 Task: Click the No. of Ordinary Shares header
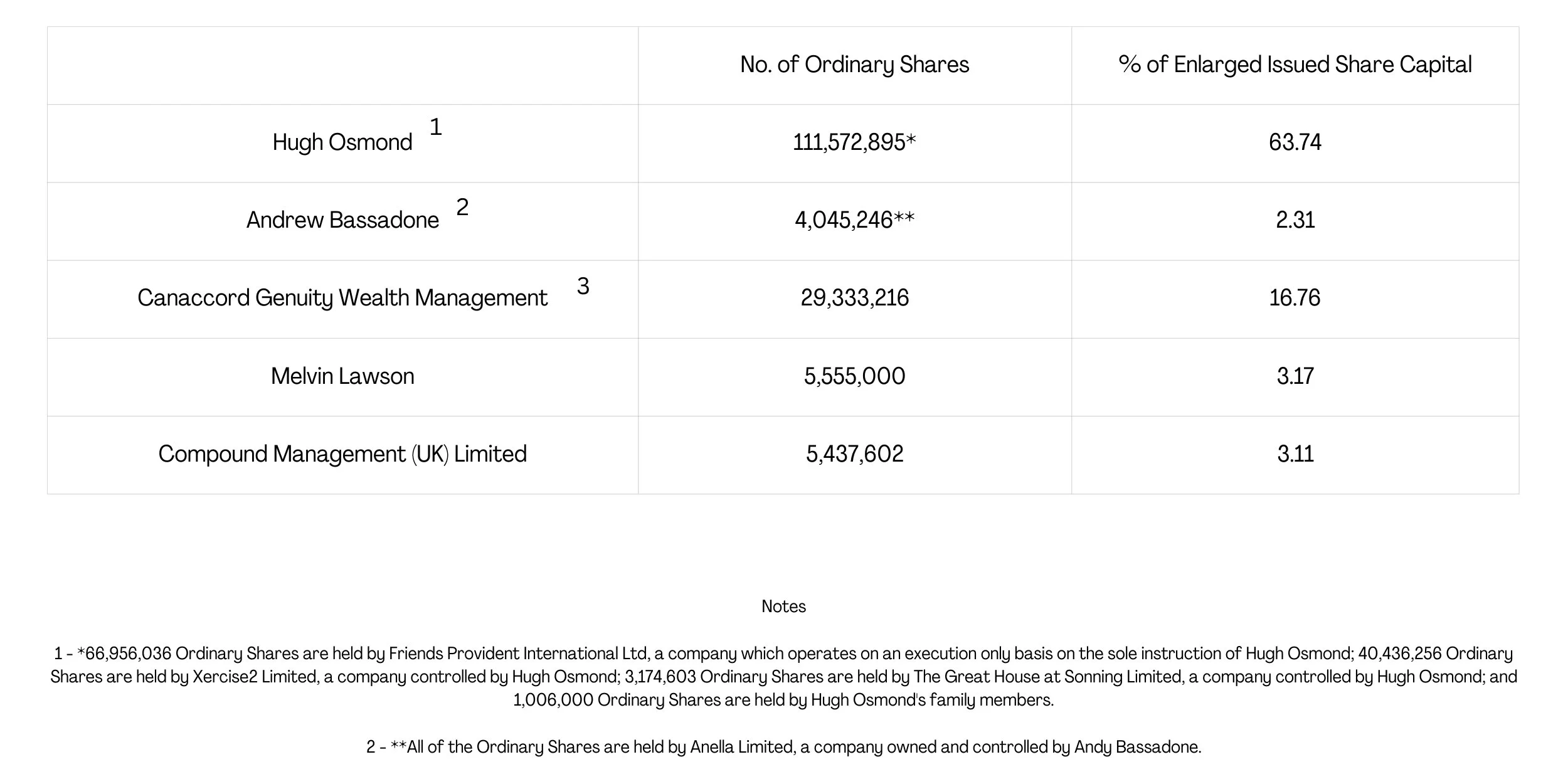(x=854, y=65)
